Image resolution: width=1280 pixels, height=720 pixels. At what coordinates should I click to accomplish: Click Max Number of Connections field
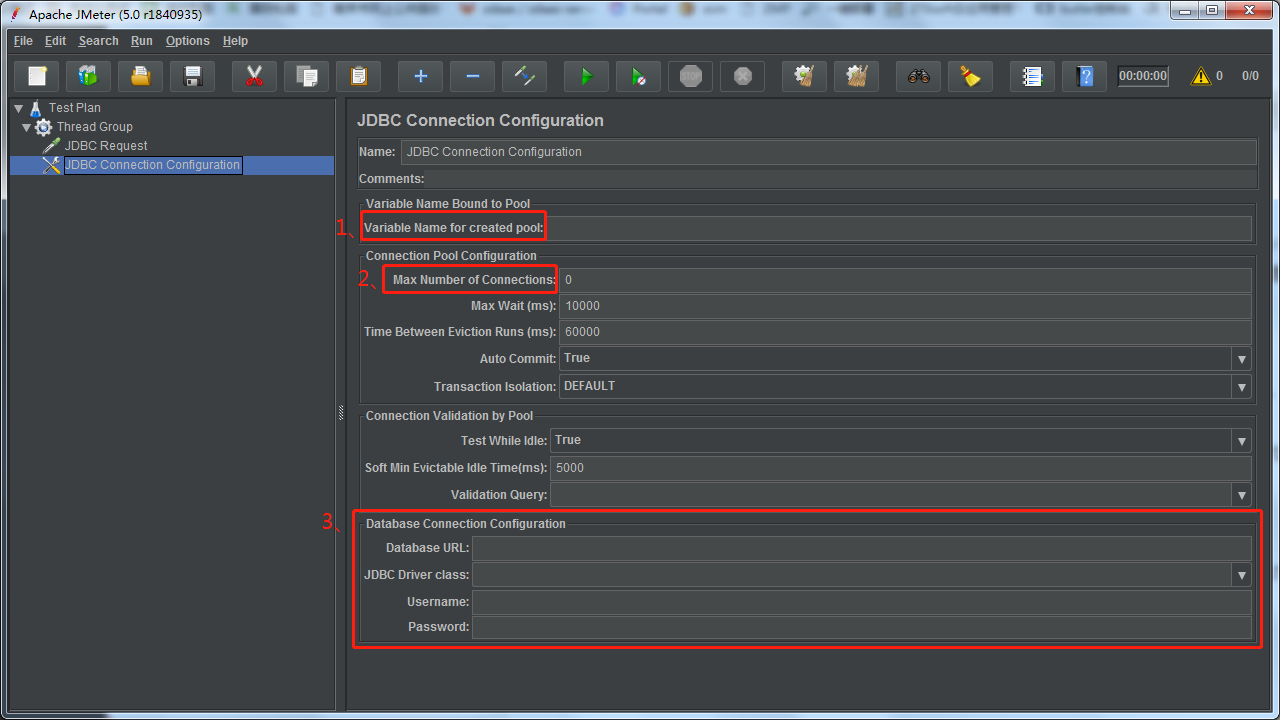tap(905, 281)
